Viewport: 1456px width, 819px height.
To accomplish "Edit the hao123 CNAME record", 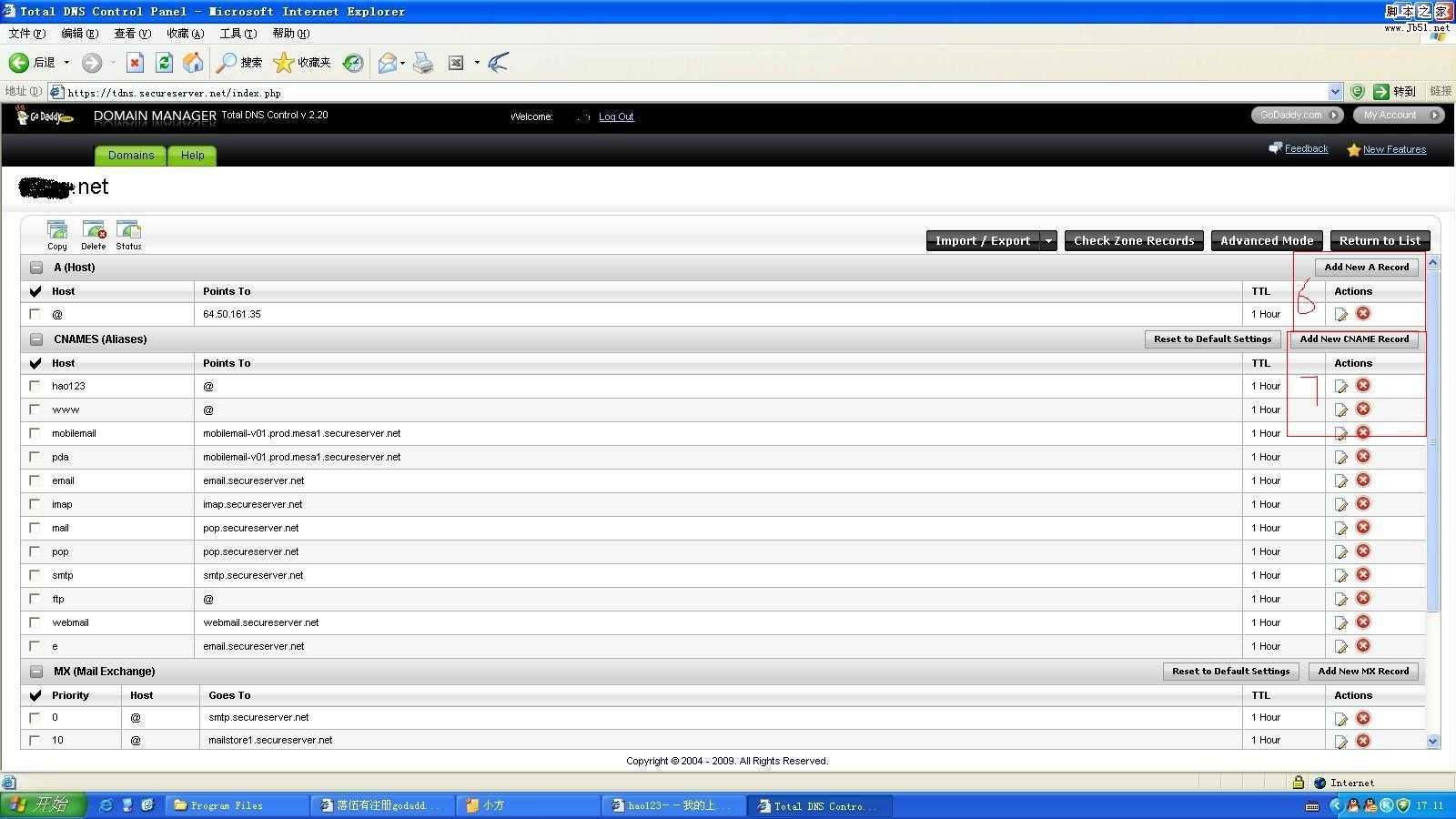I will point(1340,386).
